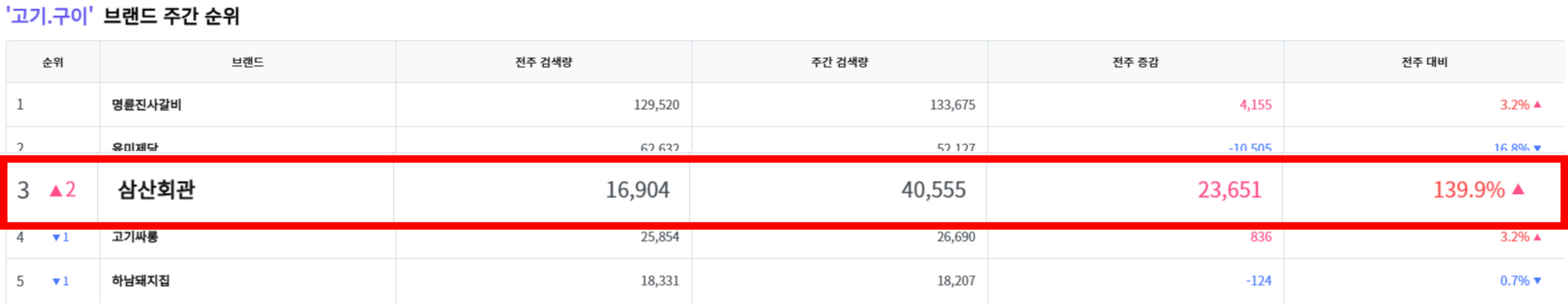Image resolution: width=1568 pixels, height=303 pixels.
Task: Sort by the 전주 검색량 column header
Action: (x=544, y=62)
